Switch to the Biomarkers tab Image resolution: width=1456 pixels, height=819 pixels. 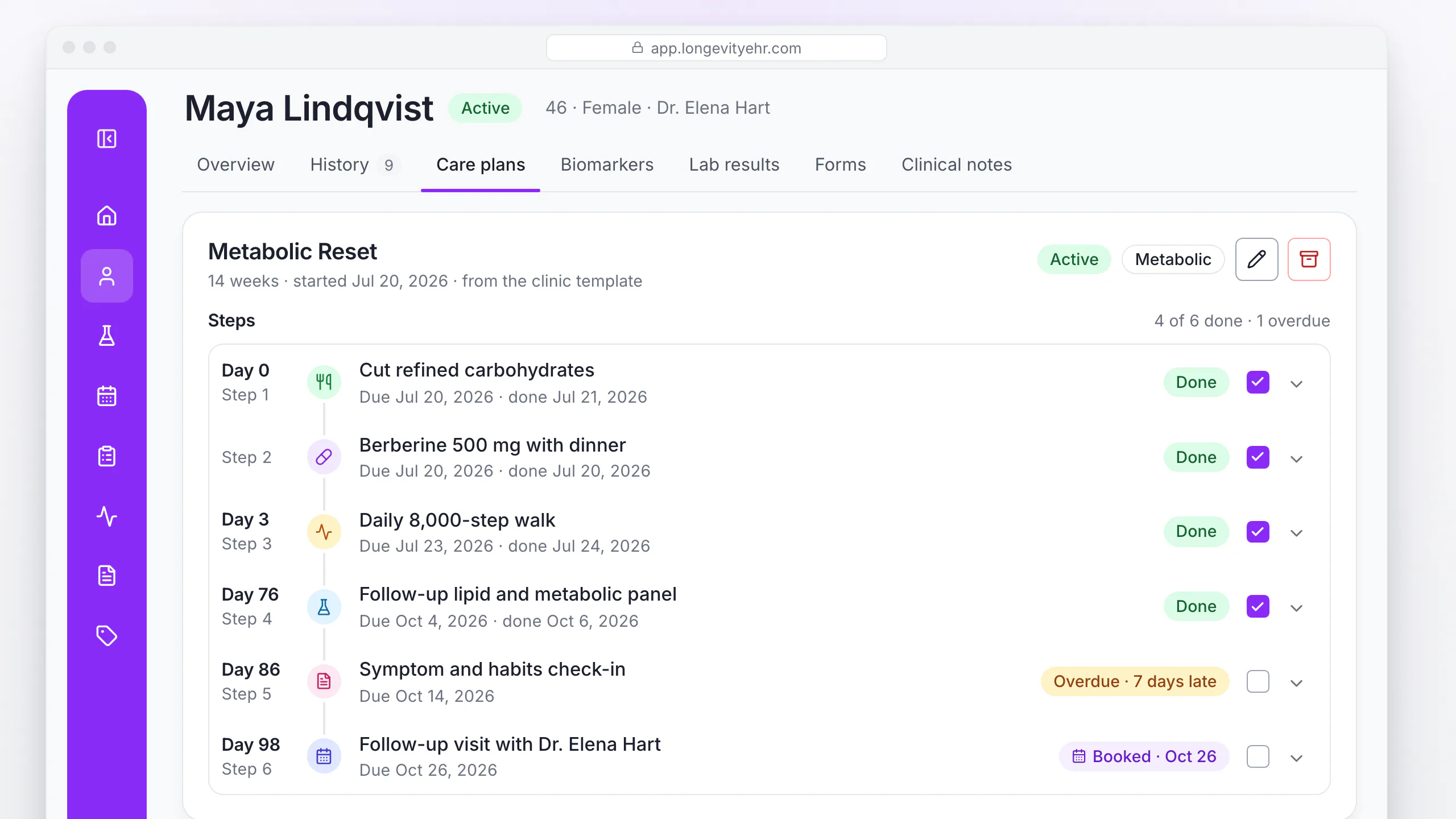pos(607,164)
